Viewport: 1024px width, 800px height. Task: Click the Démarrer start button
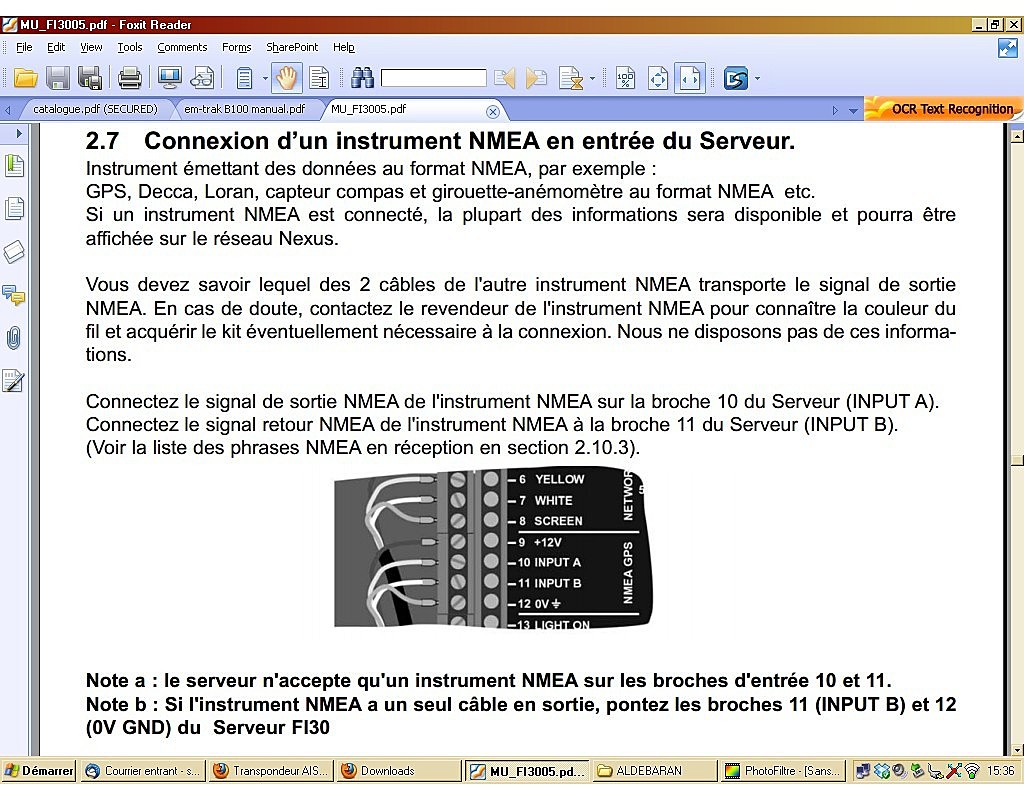pos(39,771)
